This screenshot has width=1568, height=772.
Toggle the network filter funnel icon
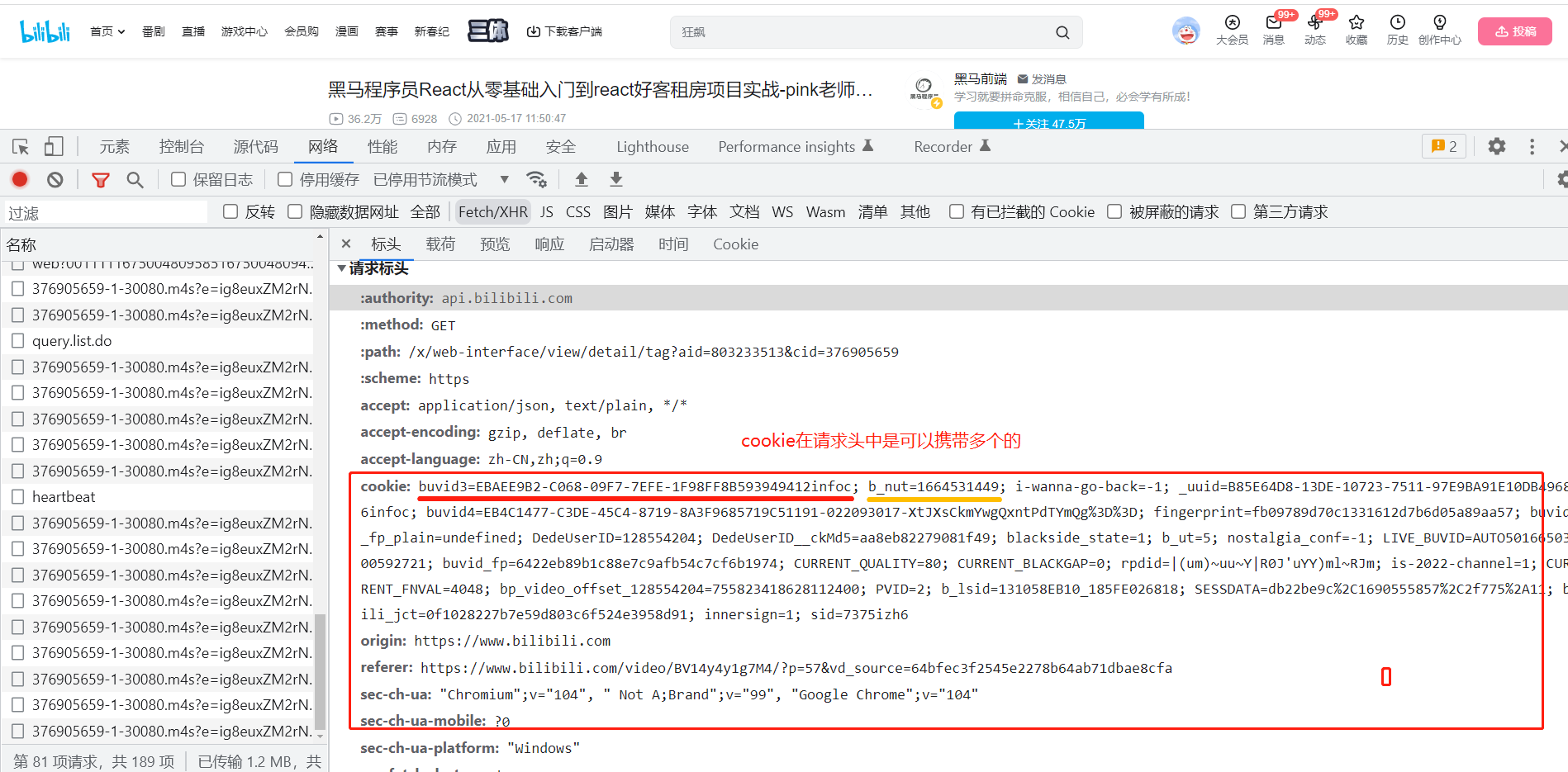(101, 179)
